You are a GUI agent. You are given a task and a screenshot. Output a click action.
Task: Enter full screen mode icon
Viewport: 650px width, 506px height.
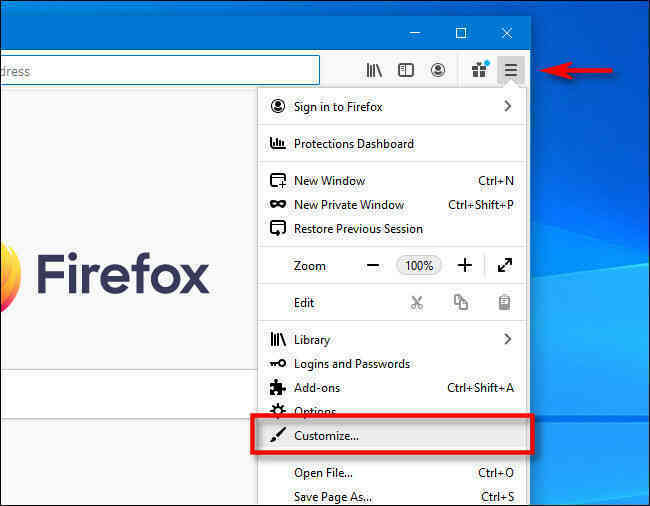(x=504, y=265)
